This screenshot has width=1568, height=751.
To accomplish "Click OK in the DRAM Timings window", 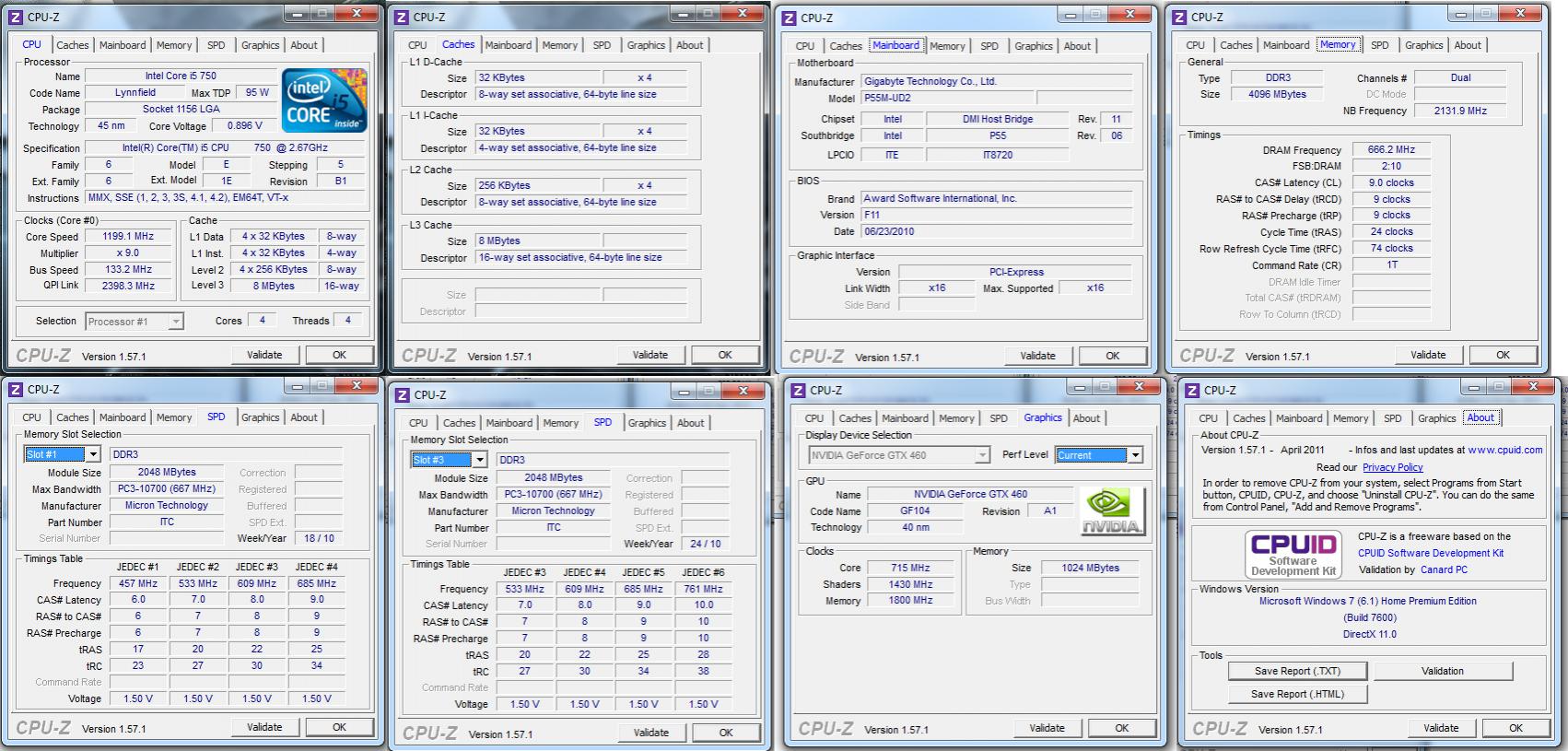I will (1503, 355).
